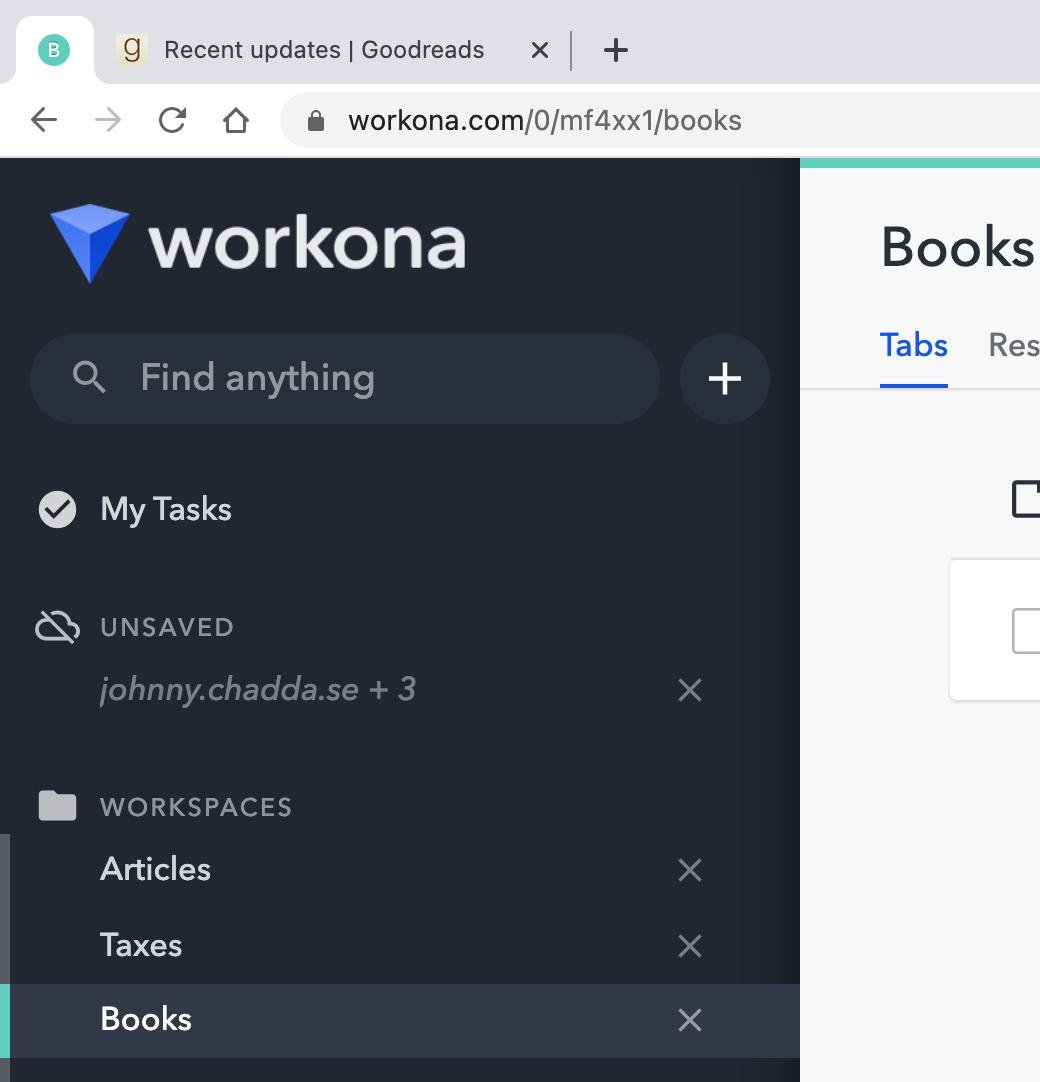Click the unsaved cloud icon

(x=57, y=627)
